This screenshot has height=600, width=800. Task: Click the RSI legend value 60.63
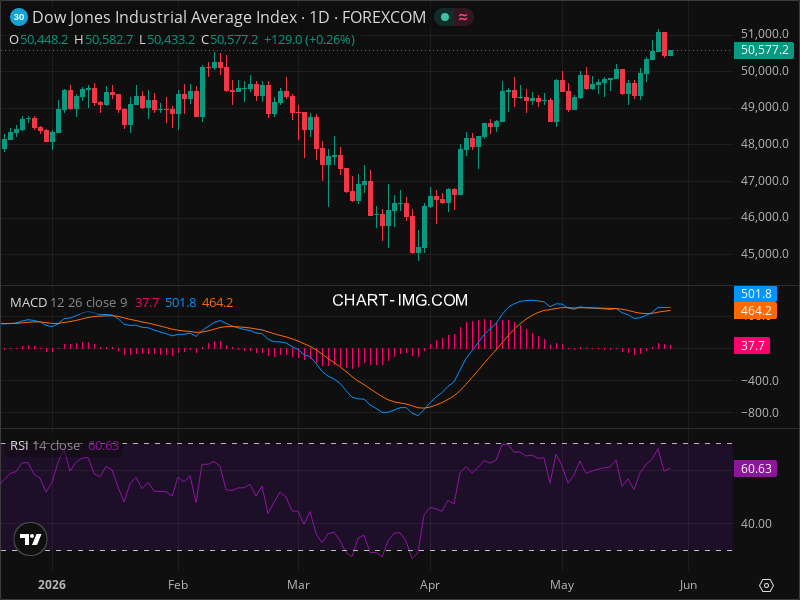104,445
